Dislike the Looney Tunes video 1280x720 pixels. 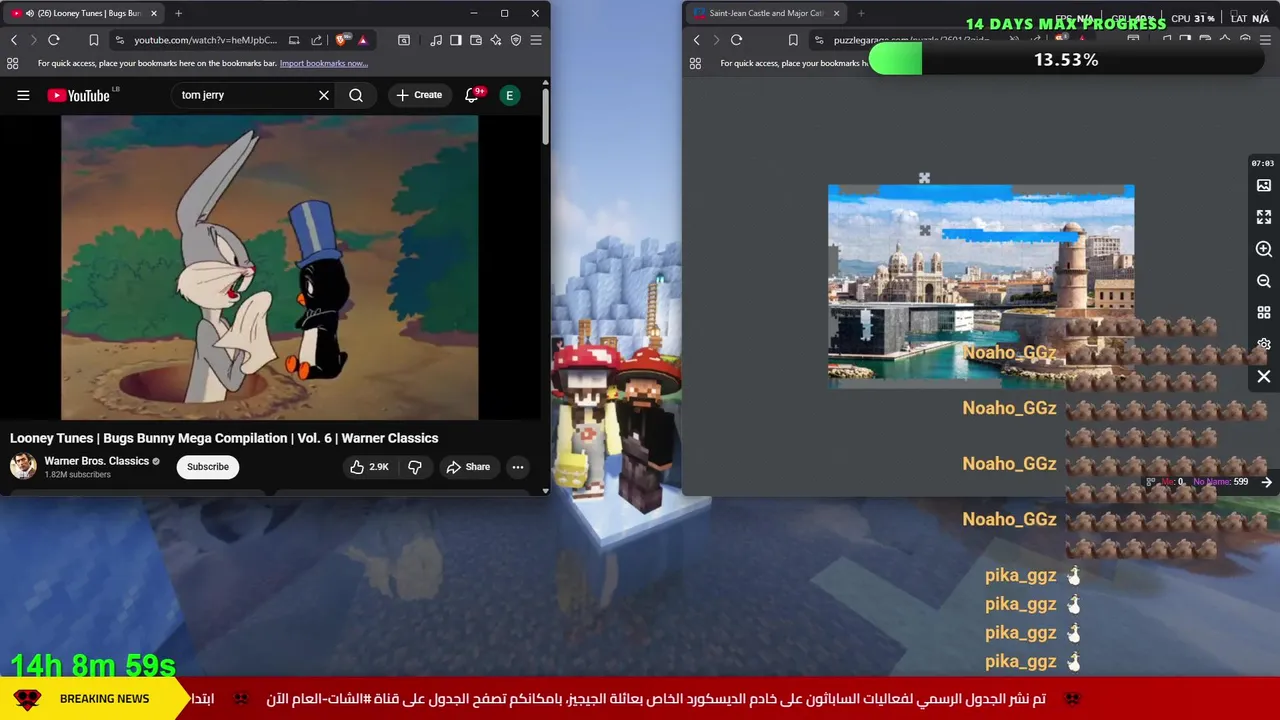click(414, 467)
